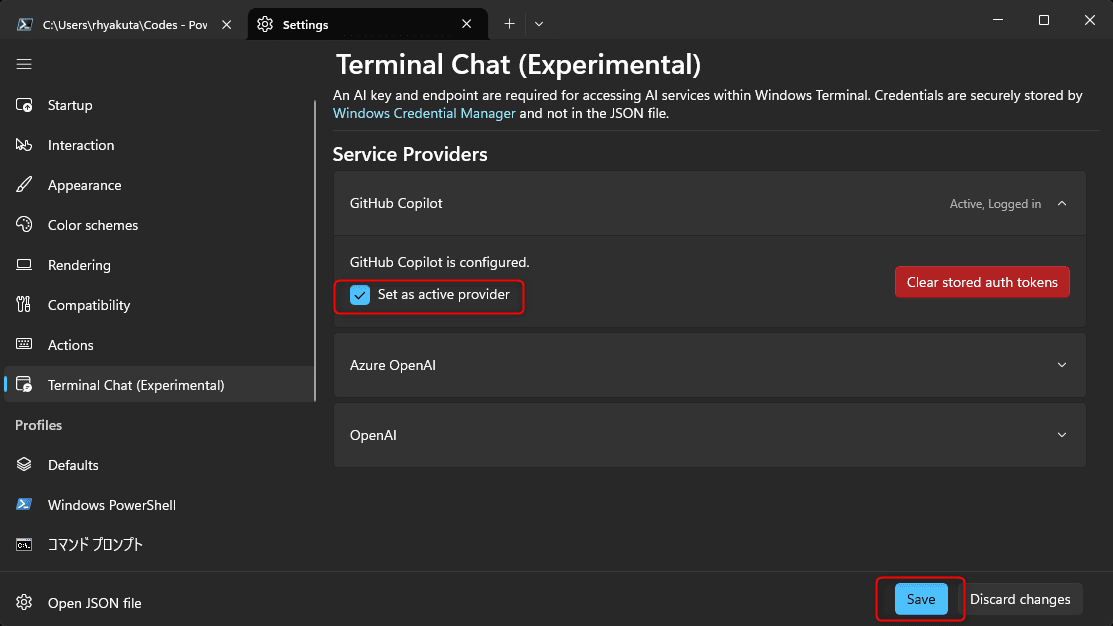Open Compatibility settings page
The image size is (1113, 626).
[159, 304]
